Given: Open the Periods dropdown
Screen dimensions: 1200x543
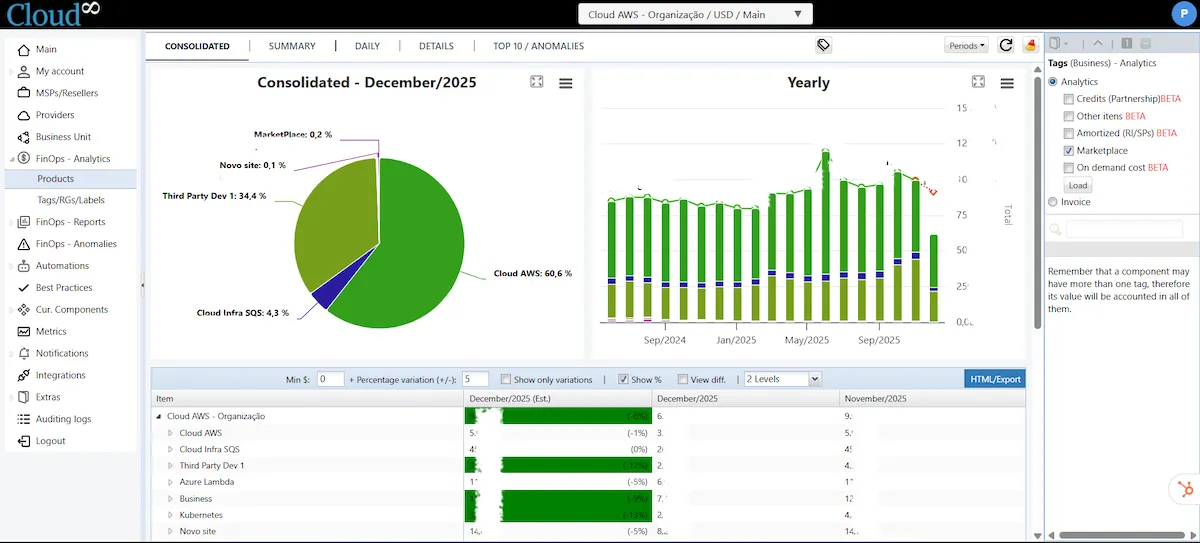Looking at the screenshot, I should [966, 45].
